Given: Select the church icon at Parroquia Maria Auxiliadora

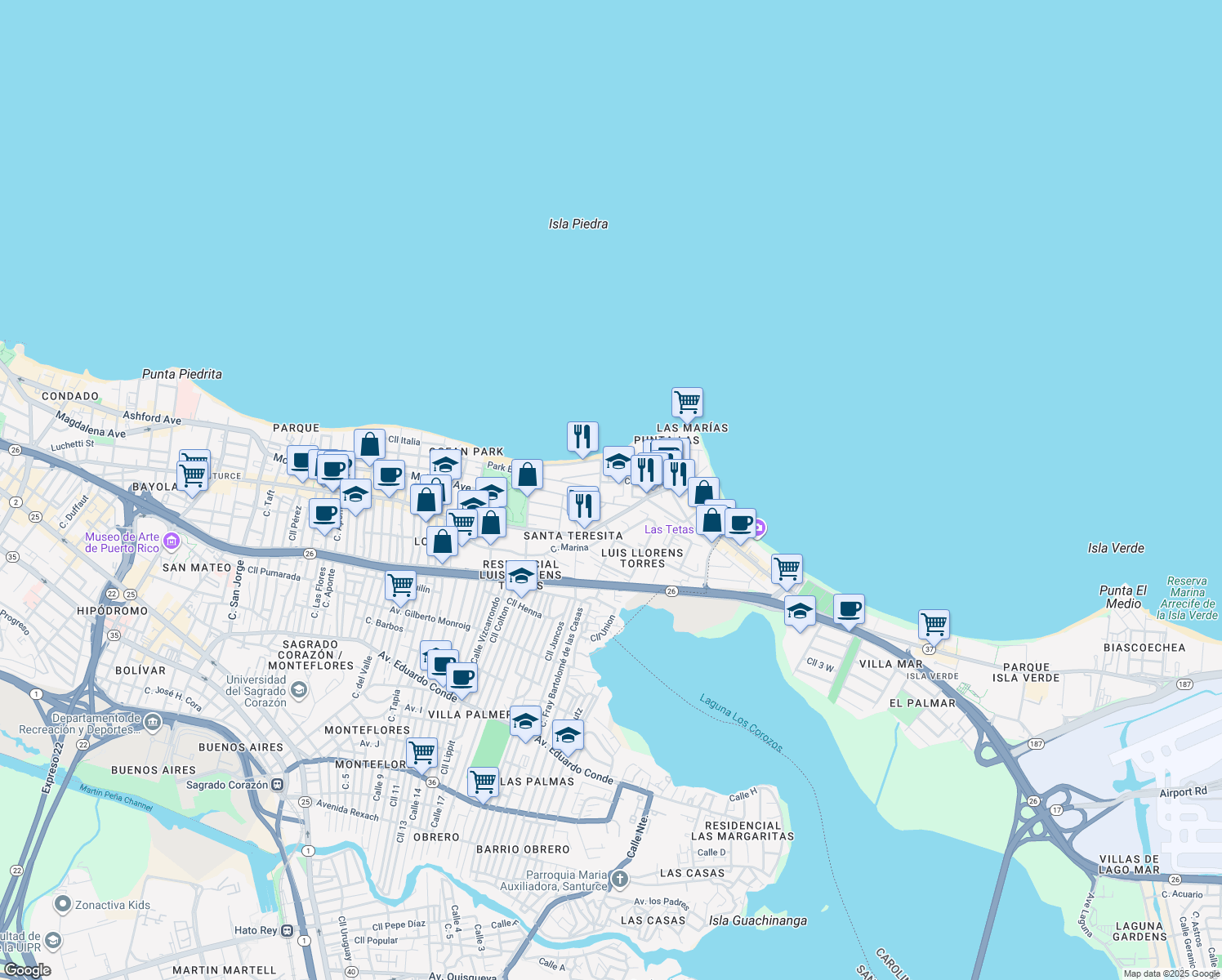Looking at the screenshot, I should tap(618, 878).
